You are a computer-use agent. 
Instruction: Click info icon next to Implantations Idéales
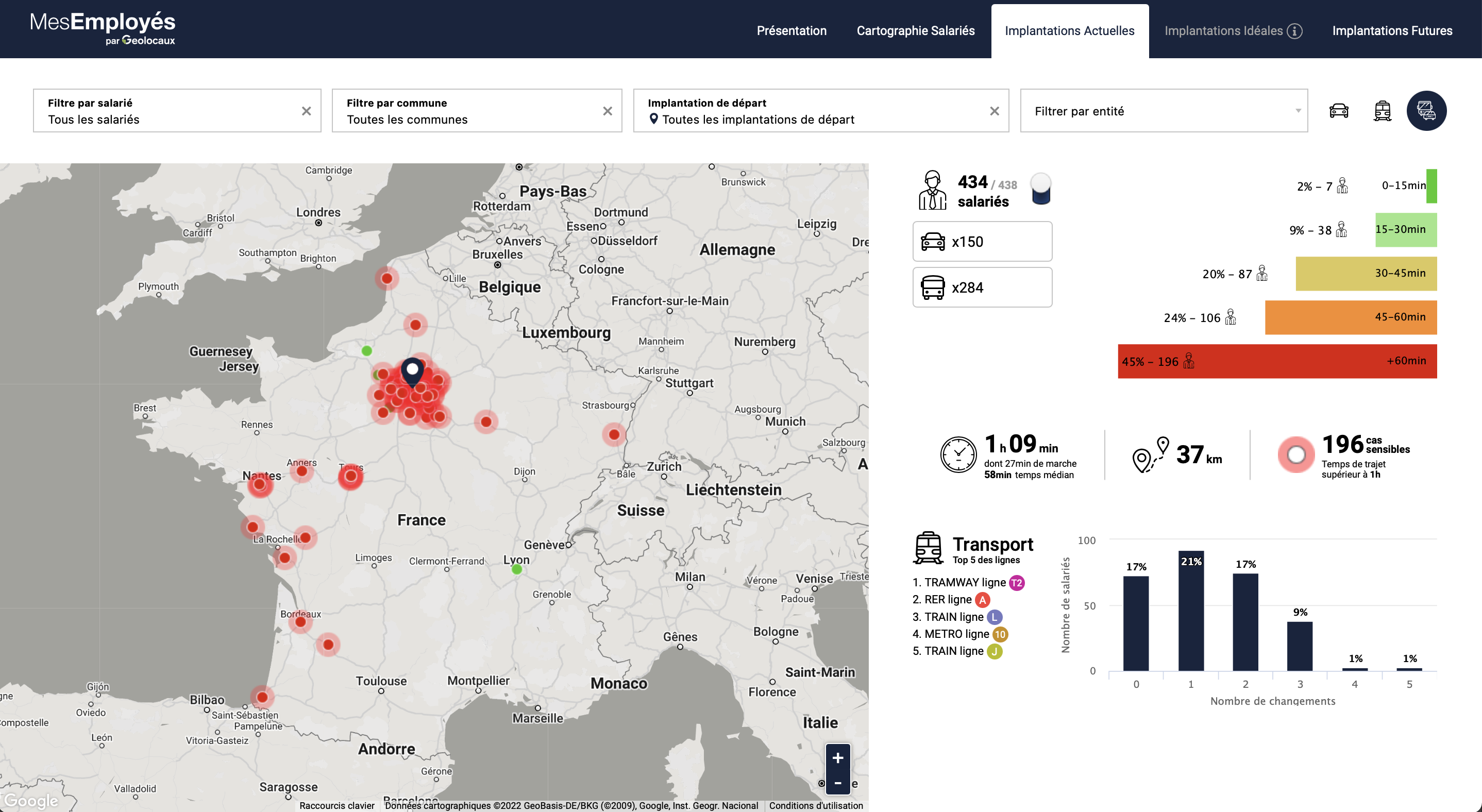point(1294,31)
